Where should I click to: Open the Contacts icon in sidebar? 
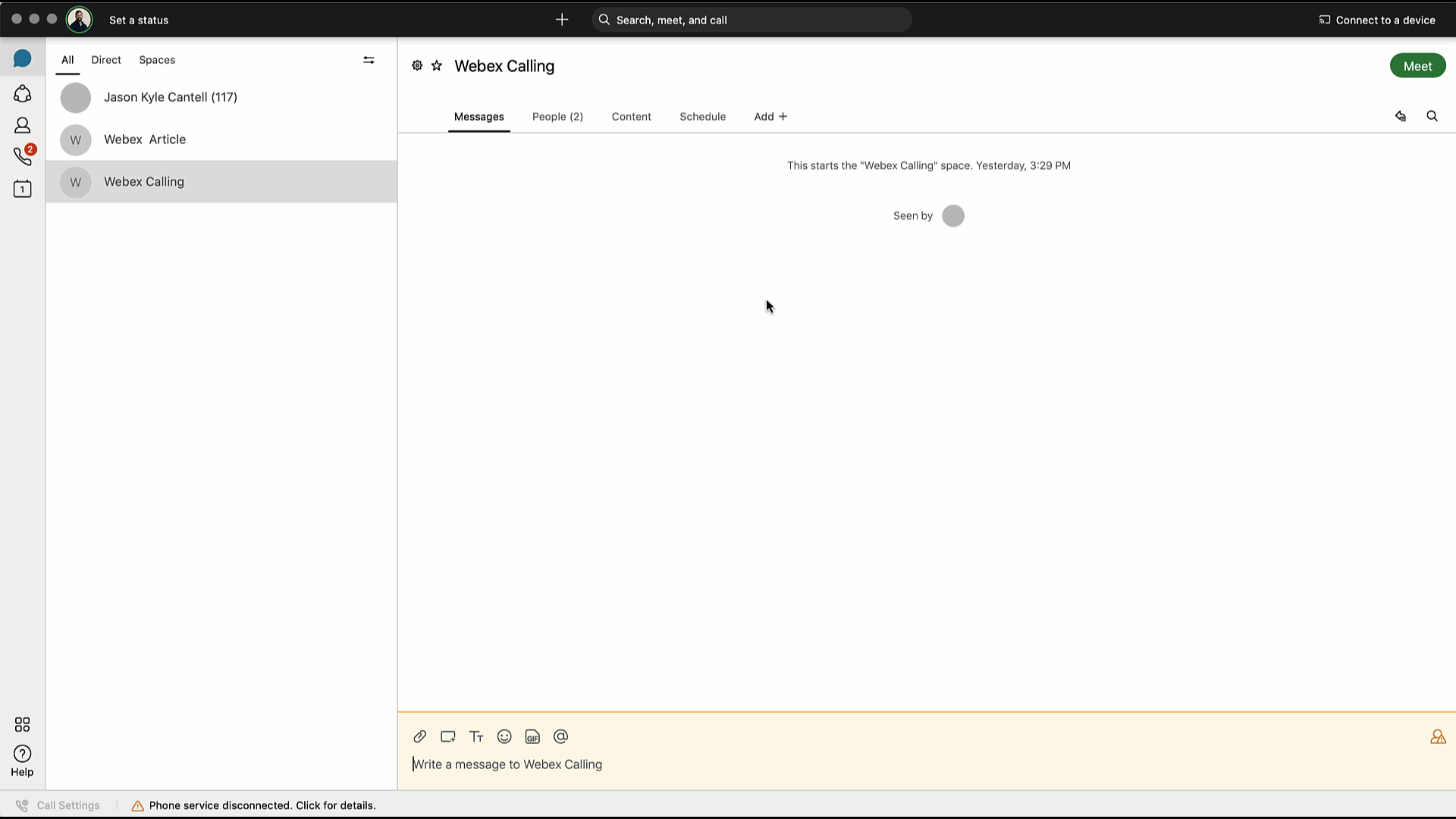22,125
